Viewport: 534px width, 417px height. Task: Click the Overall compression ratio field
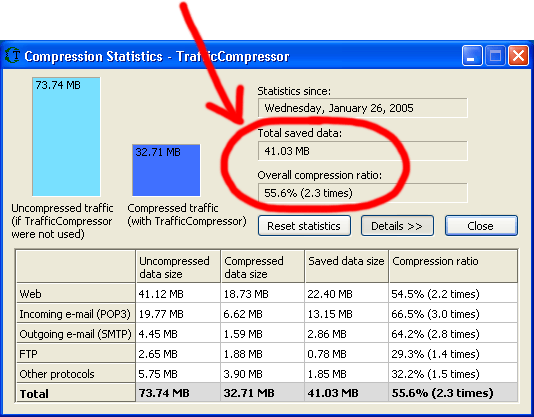coord(363,193)
